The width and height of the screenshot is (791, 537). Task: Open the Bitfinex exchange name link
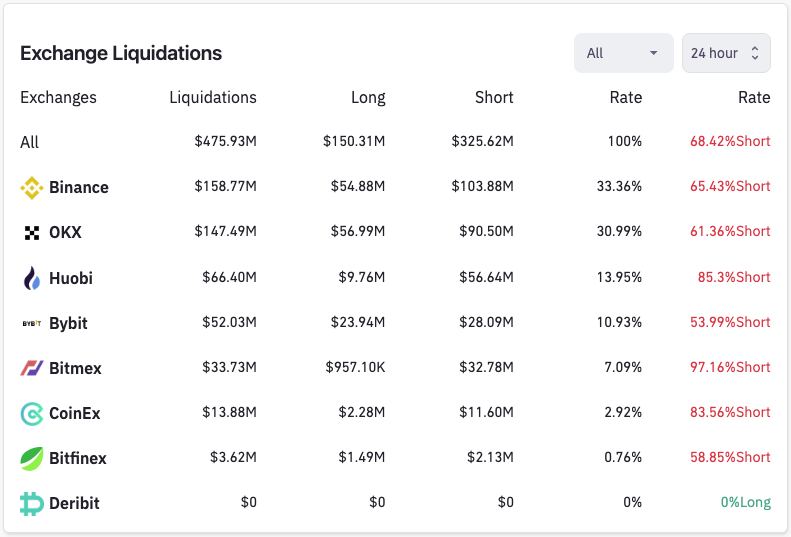pyautogui.click(x=78, y=458)
